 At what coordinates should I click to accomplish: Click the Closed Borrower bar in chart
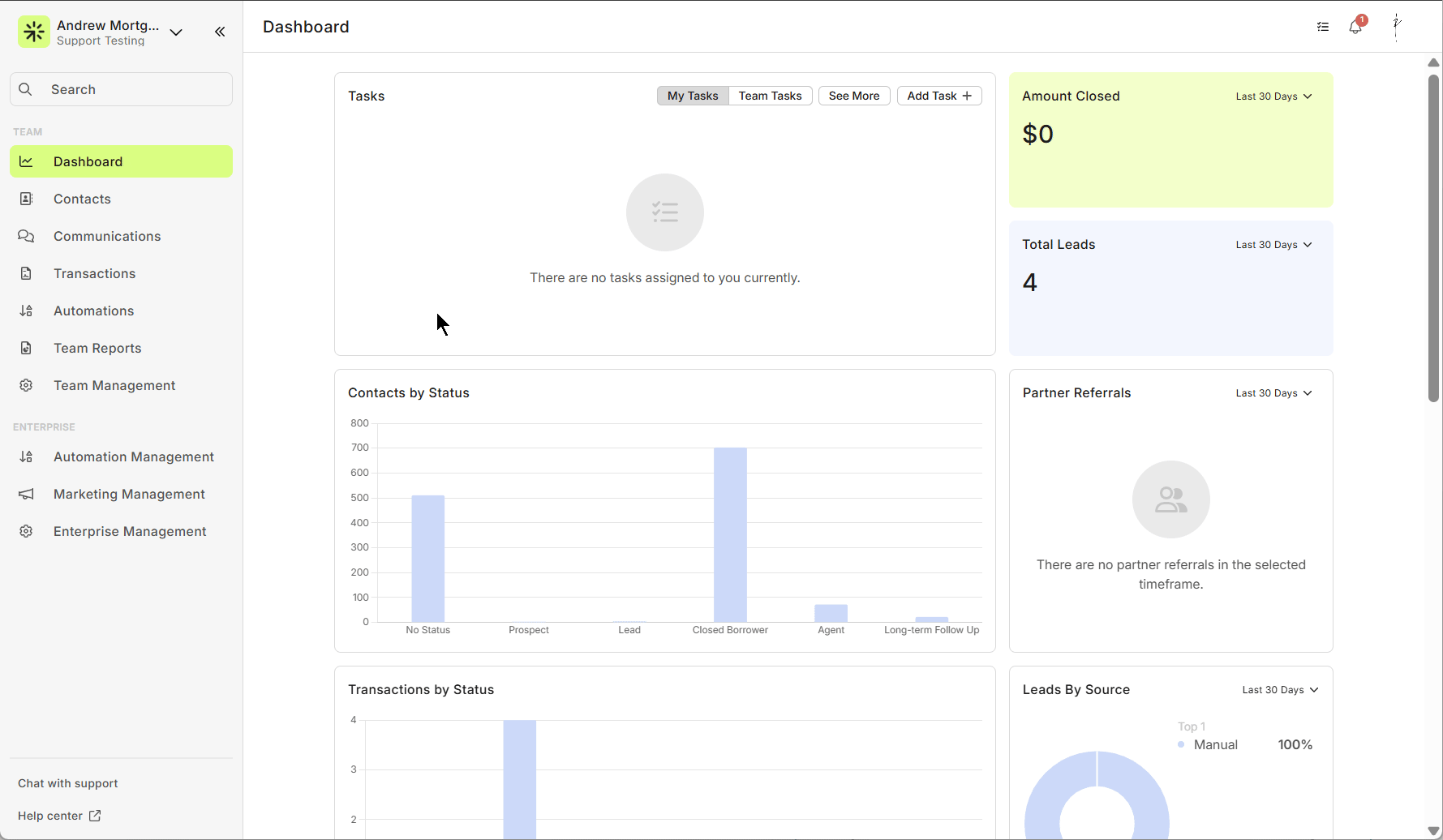point(730,535)
